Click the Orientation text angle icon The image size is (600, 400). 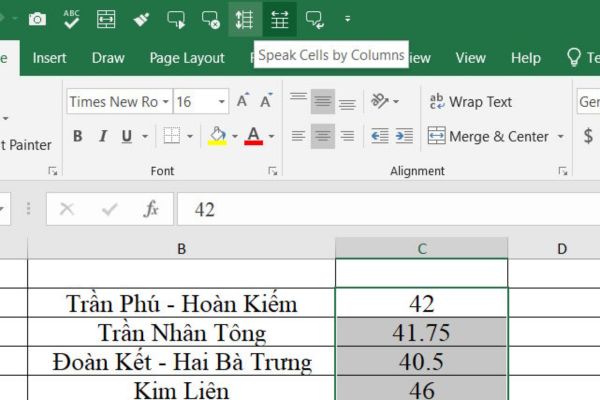pyautogui.click(x=380, y=101)
